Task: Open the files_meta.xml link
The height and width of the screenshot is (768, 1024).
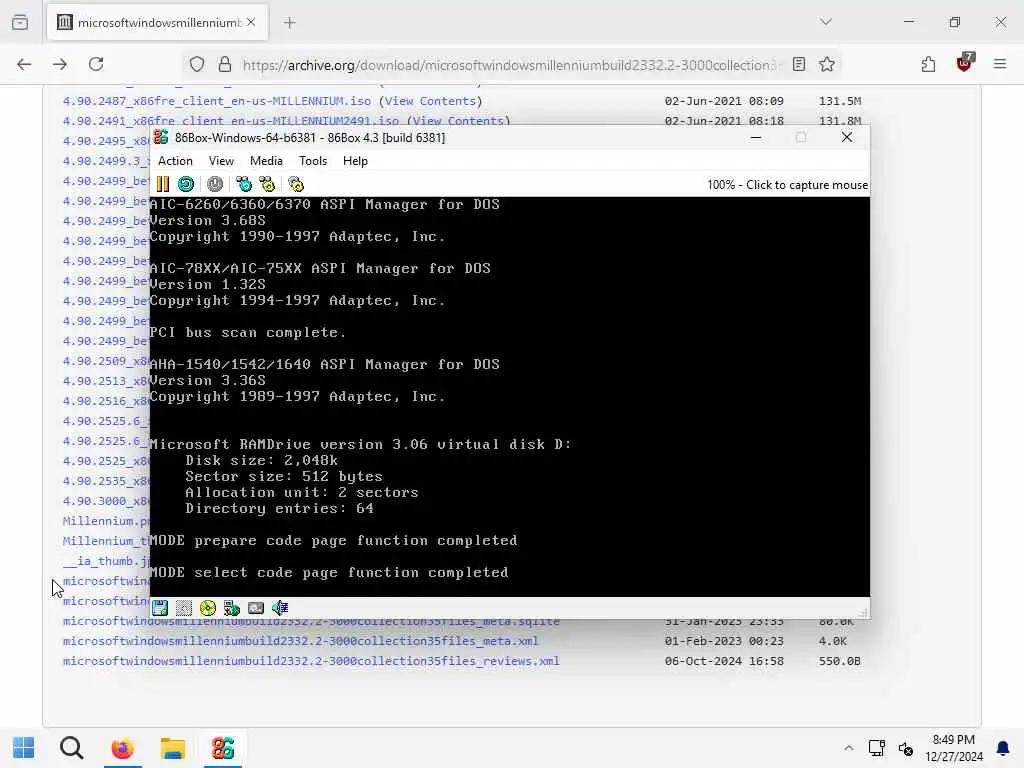Action: tap(300, 641)
